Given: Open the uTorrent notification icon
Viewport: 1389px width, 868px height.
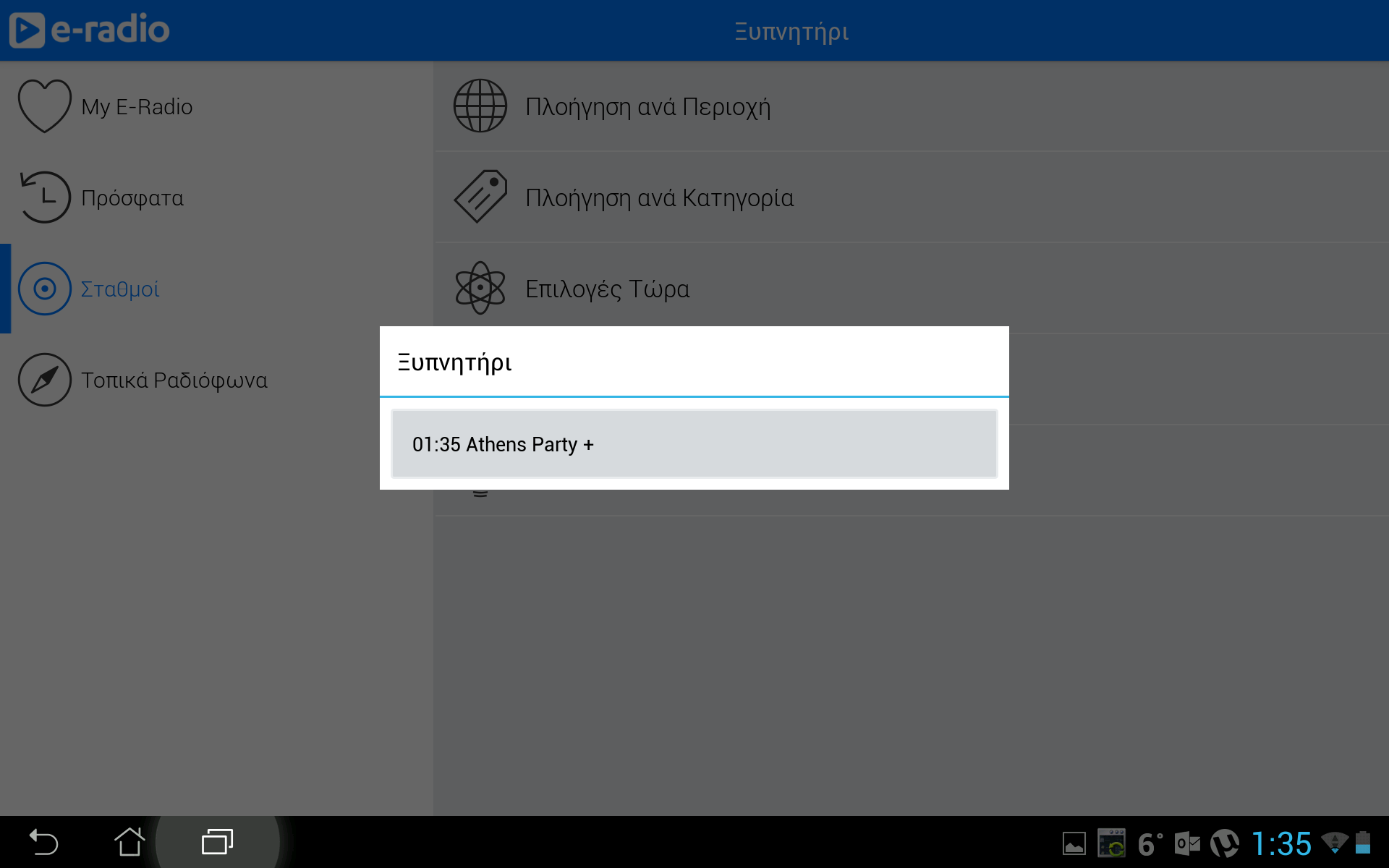Looking at the screenshot, I should coord(1225,843).
